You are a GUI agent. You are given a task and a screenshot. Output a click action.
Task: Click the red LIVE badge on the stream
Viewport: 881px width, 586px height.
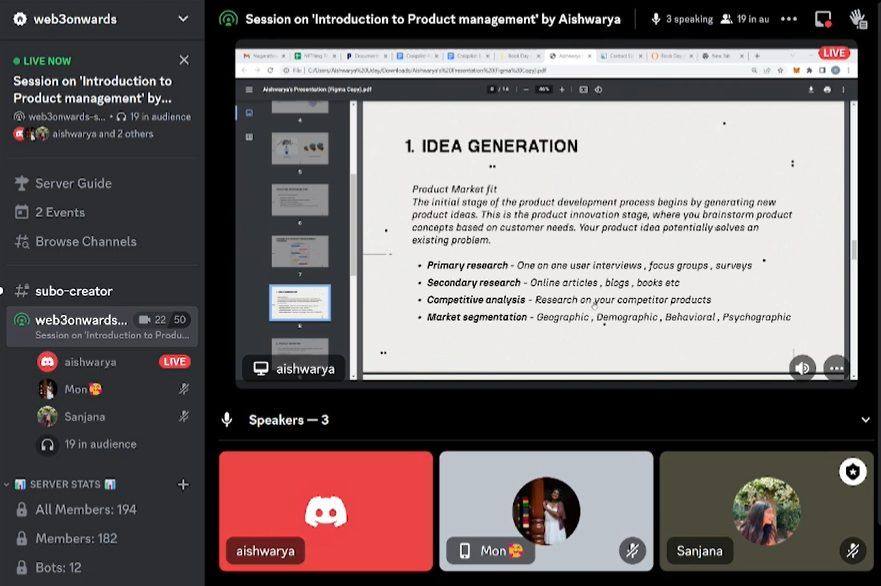click(x=834, y=53)
